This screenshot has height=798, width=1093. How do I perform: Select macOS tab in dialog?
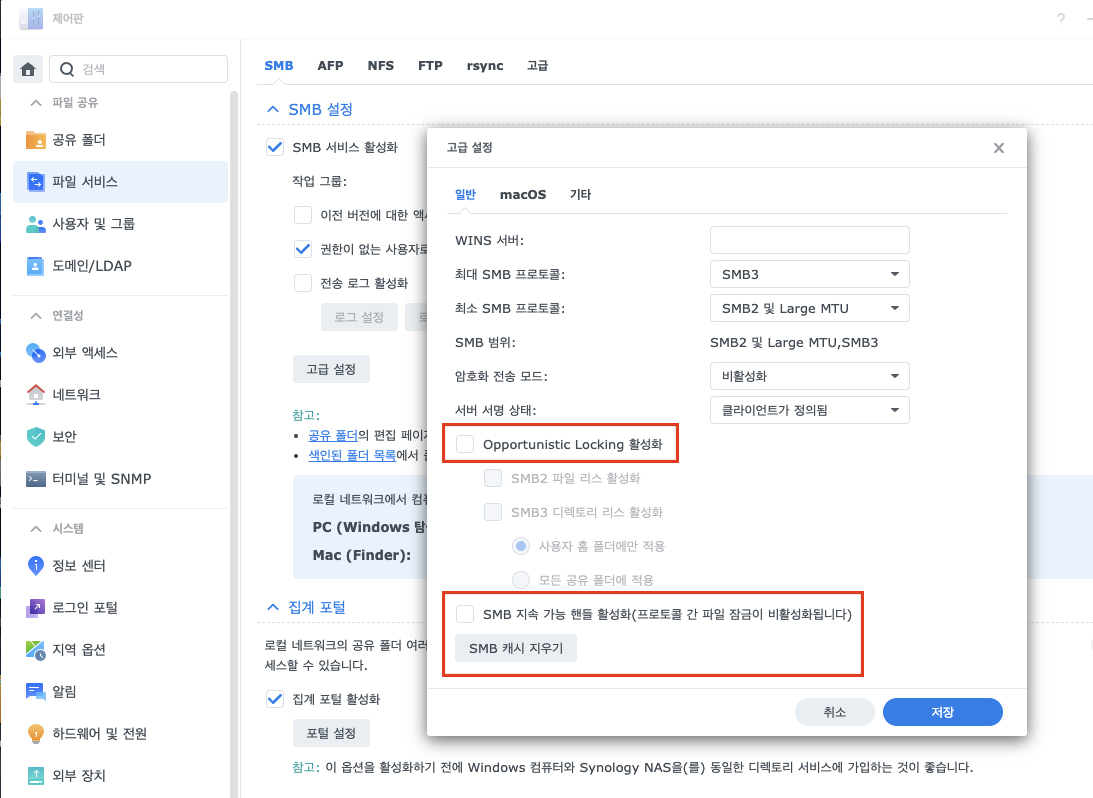click(x=523, y=194)
